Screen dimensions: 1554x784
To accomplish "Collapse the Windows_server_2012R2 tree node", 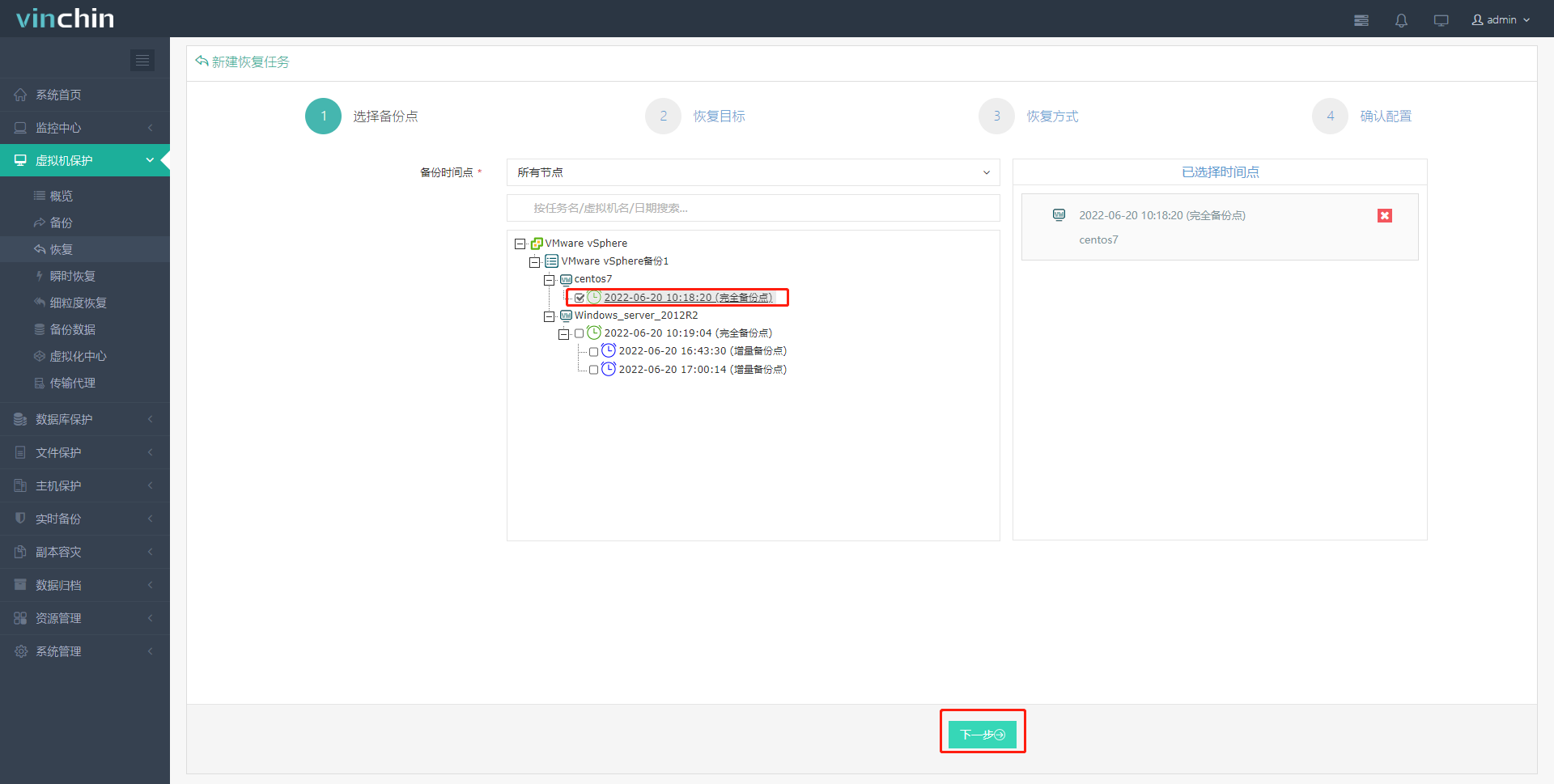I will pyautogui.click(x=549, y=316).
